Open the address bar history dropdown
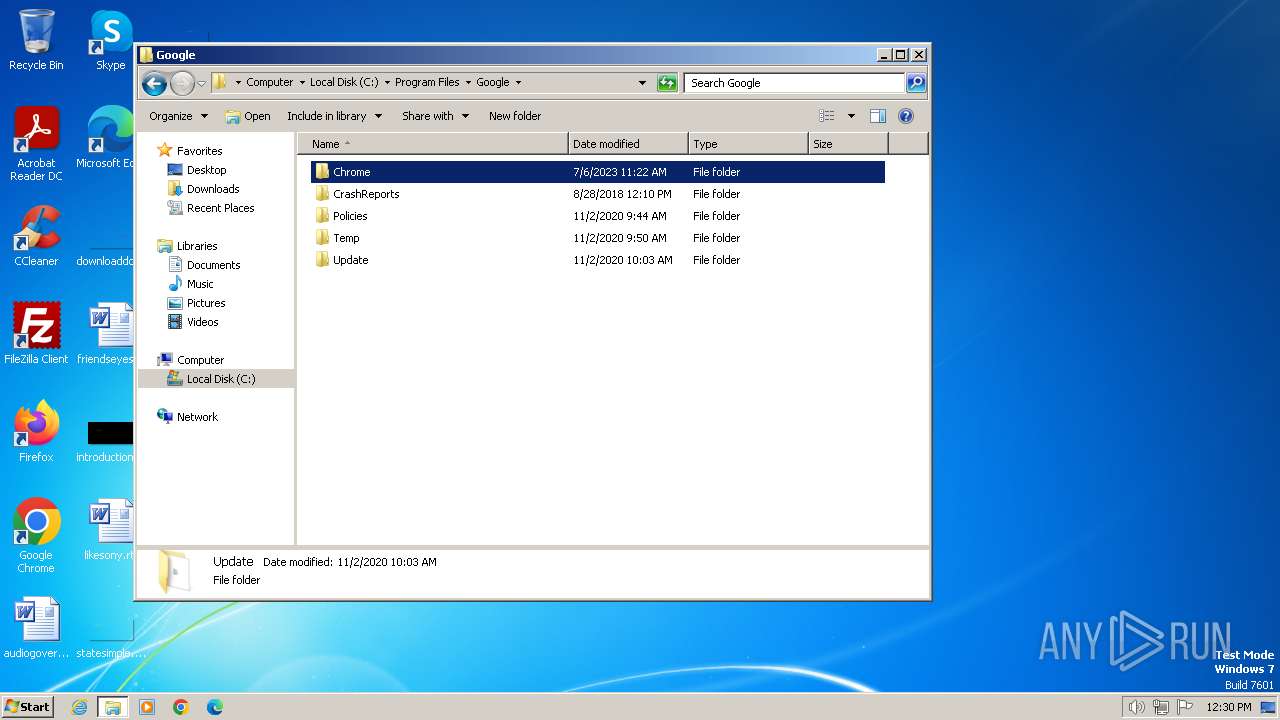 click(x=642, y=83)
